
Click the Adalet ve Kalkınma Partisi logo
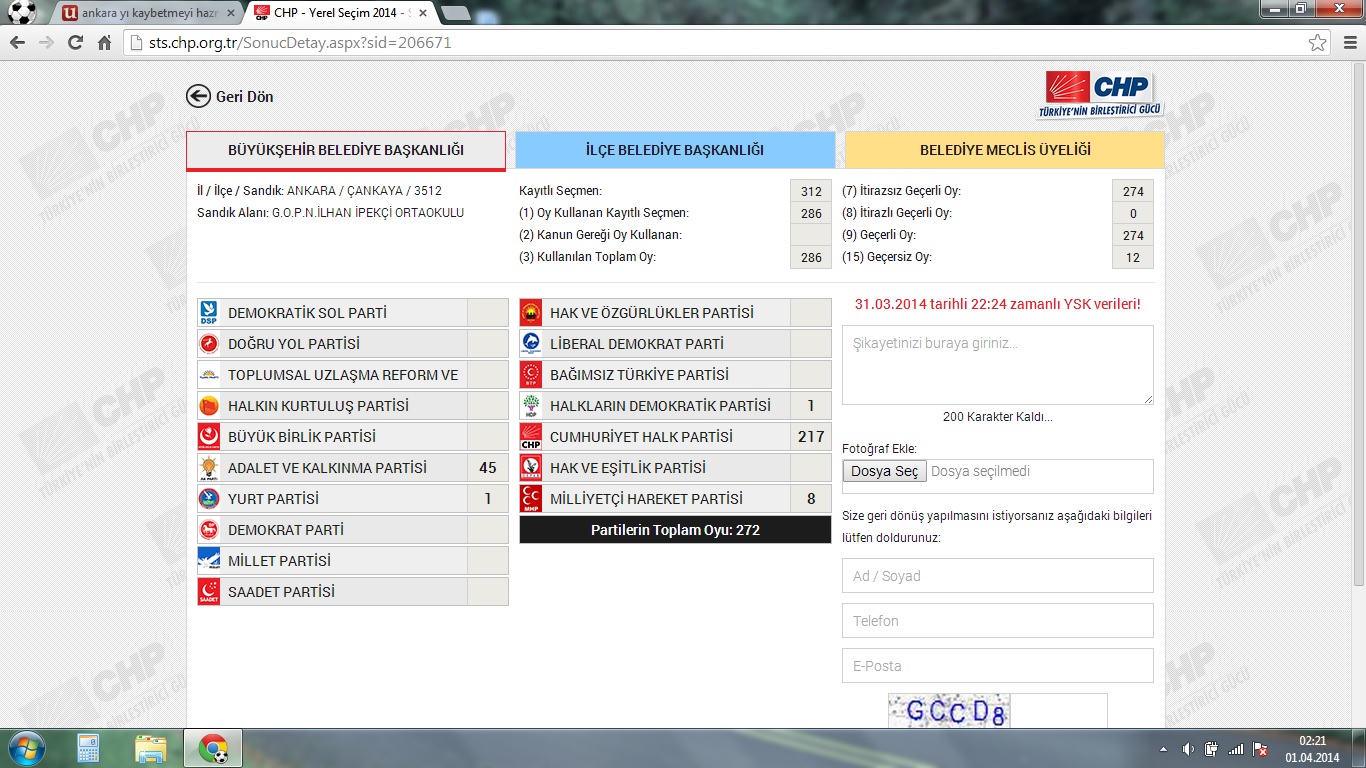pyautogui.click(x=209, y=468)
